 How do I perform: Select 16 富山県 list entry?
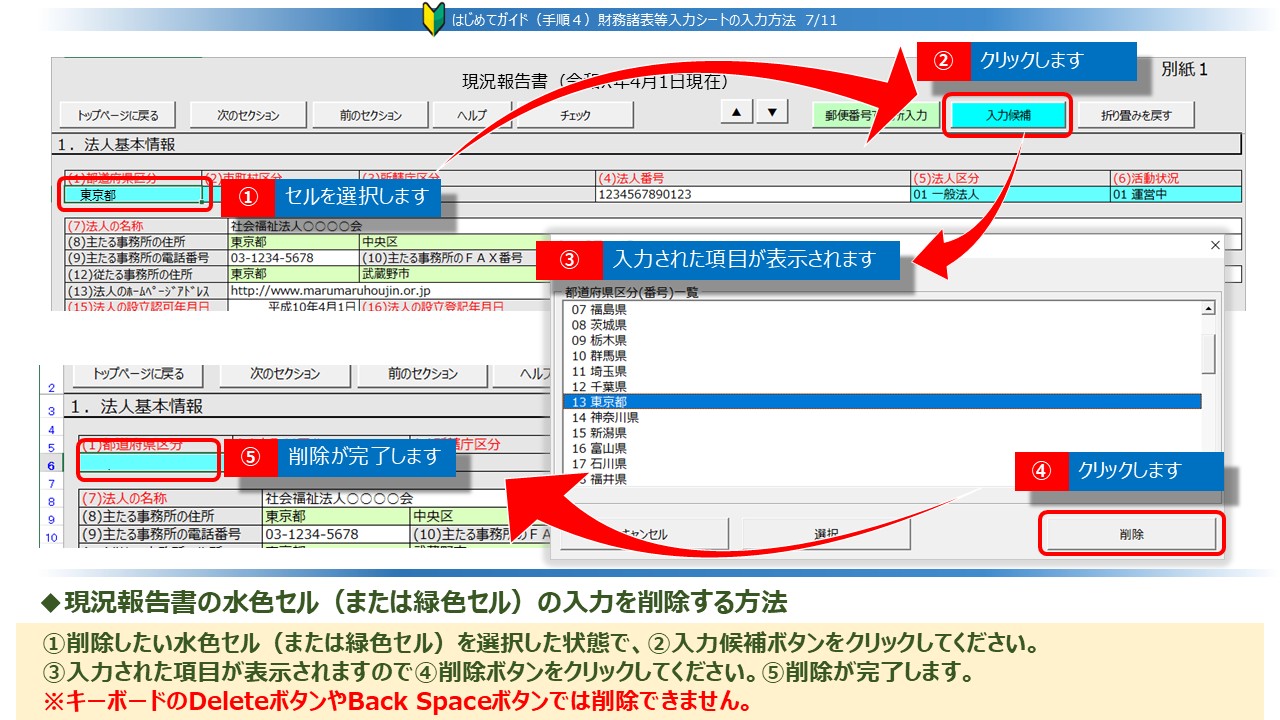tap(880, 449)
